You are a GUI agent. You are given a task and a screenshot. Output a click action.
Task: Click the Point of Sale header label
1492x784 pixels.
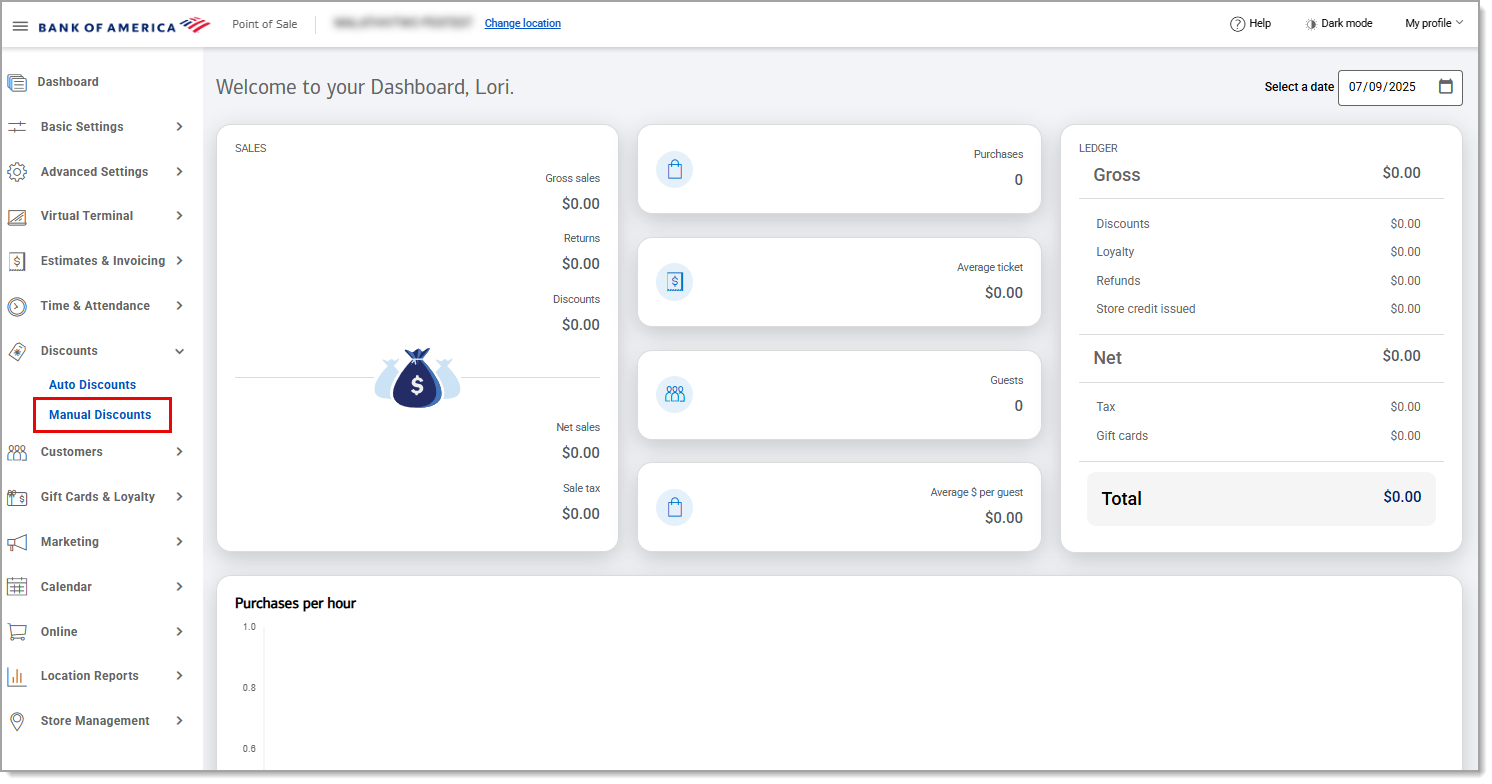[264, 24]
